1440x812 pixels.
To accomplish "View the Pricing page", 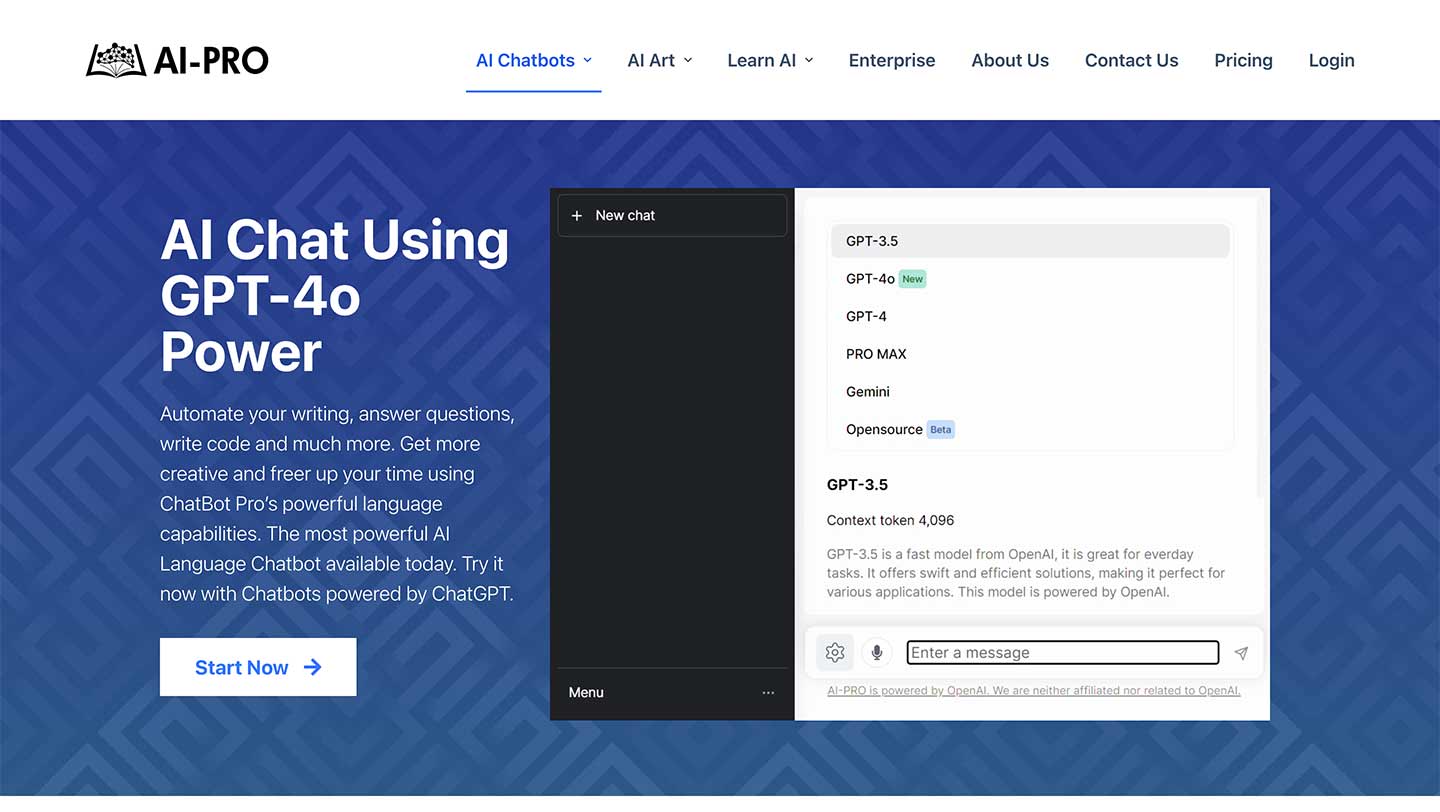I will point(1243,60).
